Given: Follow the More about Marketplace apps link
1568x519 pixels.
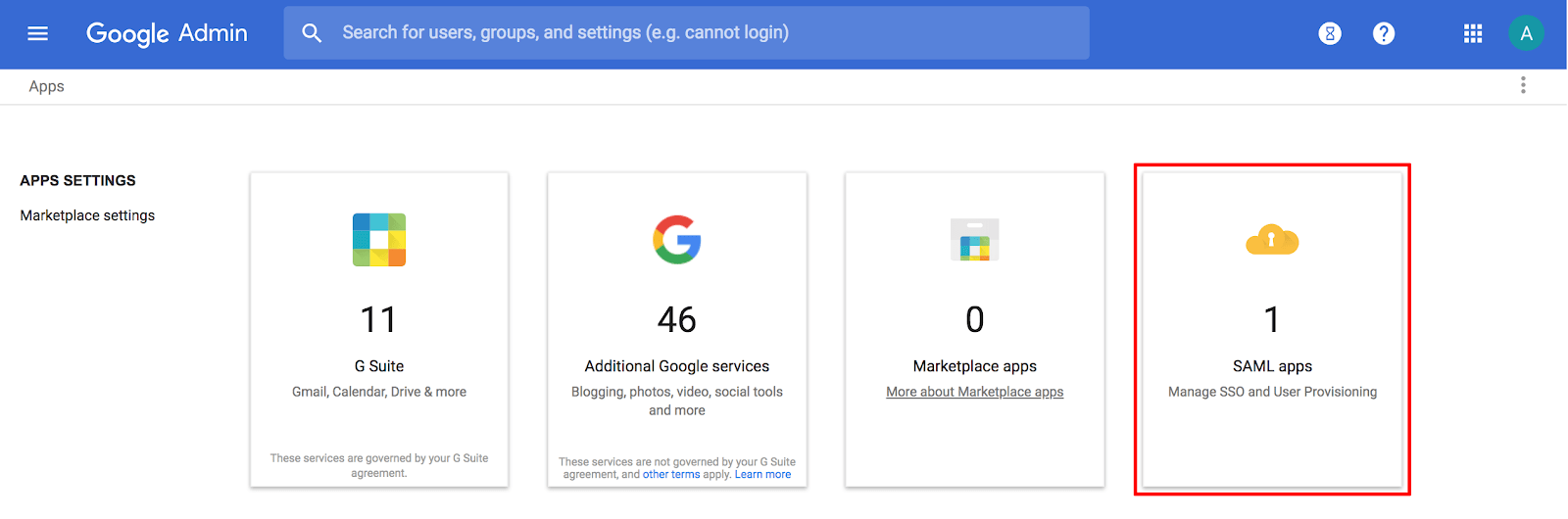Looking at the screenshot, I should [975, 392].
